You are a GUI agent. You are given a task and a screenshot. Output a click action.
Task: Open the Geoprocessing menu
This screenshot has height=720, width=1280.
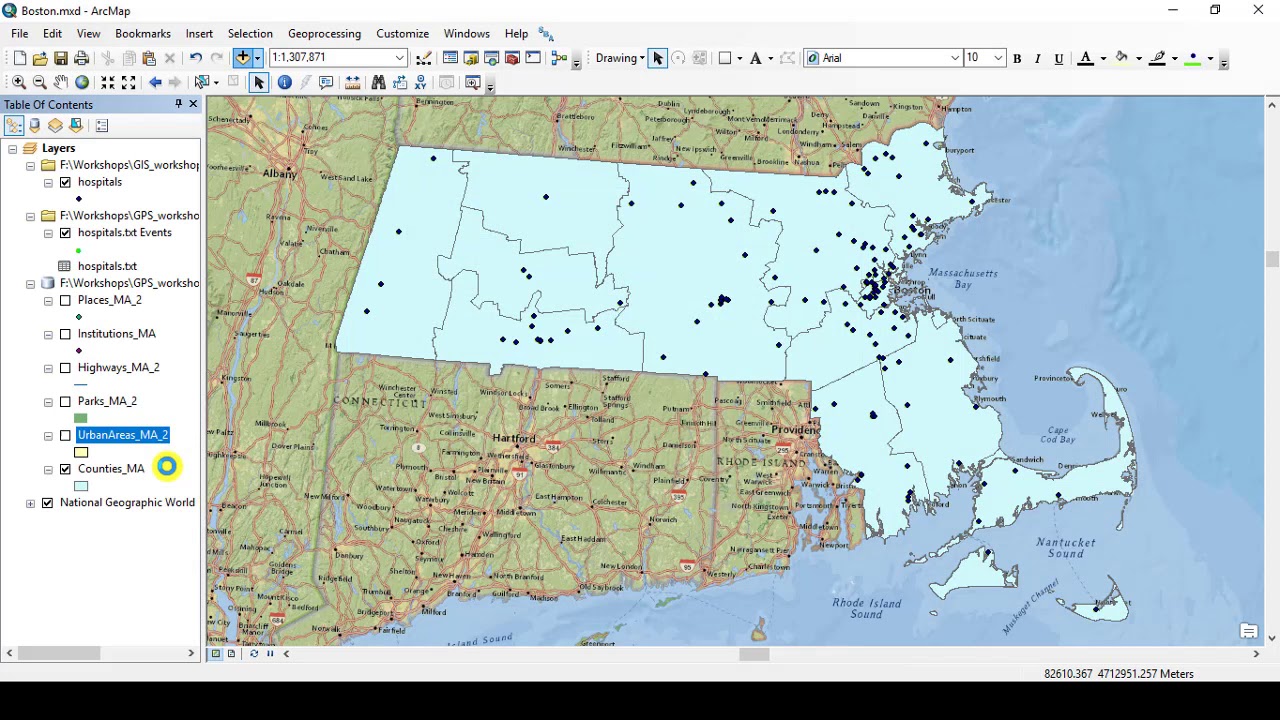coord(324,34)
